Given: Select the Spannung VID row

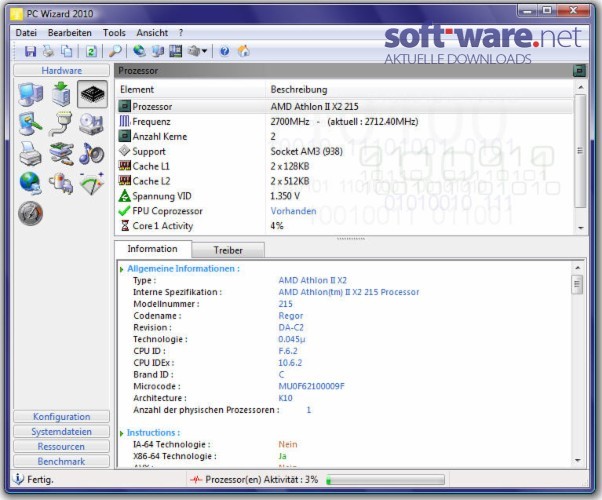Looking at the screenshot, I should [x=344, y=196].
